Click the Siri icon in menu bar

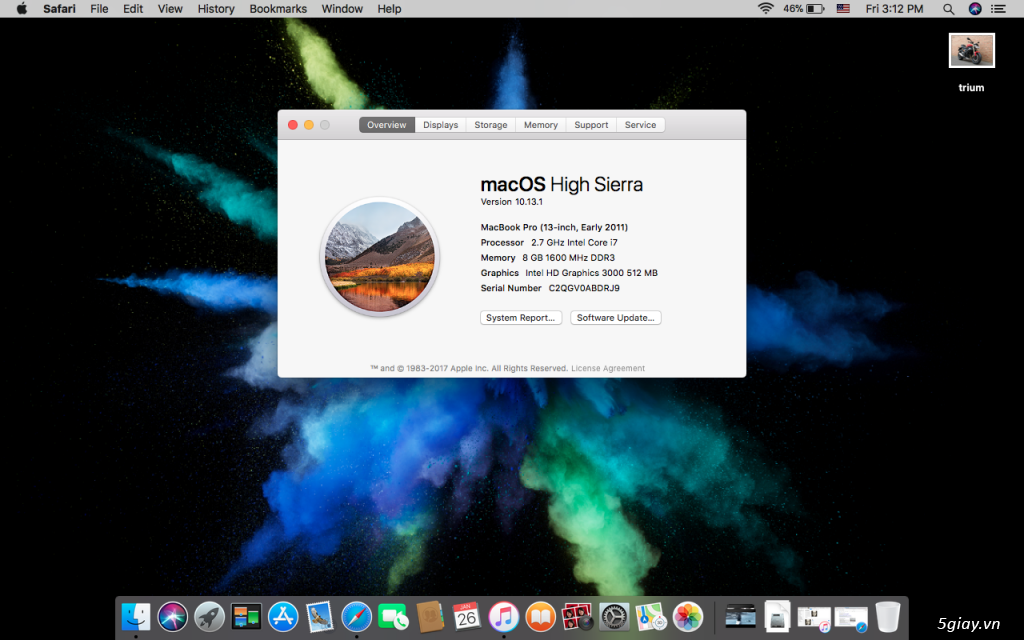click(x=975, y=8)
